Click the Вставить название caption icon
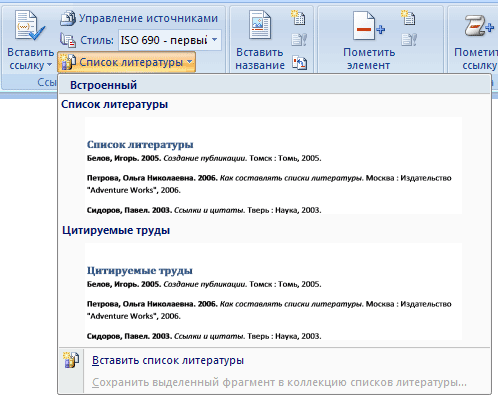This screenshot has width=498, height=407. 260,25
